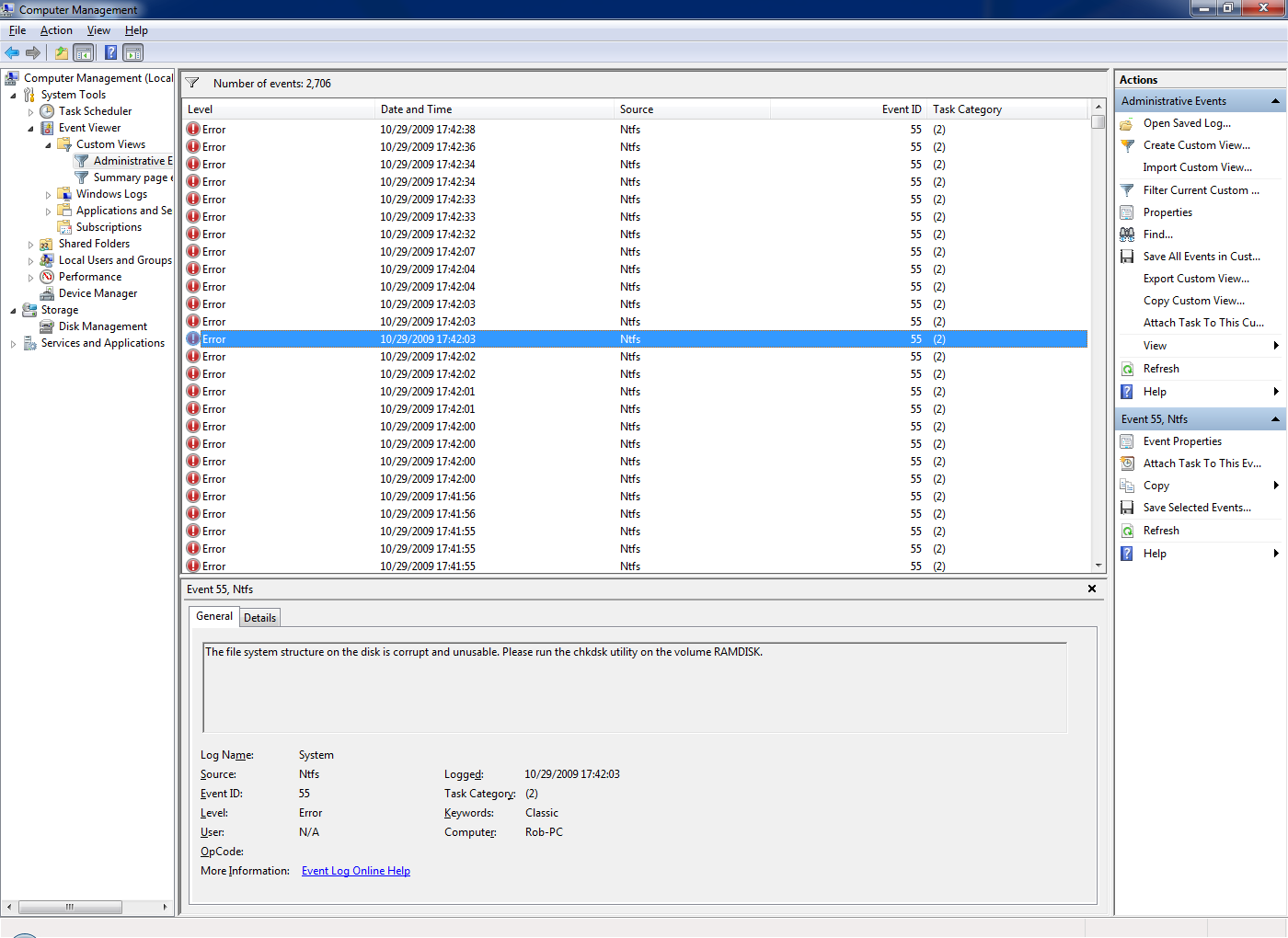Click Refresh under Administrative Events
Screen dimensions: 1288x938
(x=1161, y=369)
